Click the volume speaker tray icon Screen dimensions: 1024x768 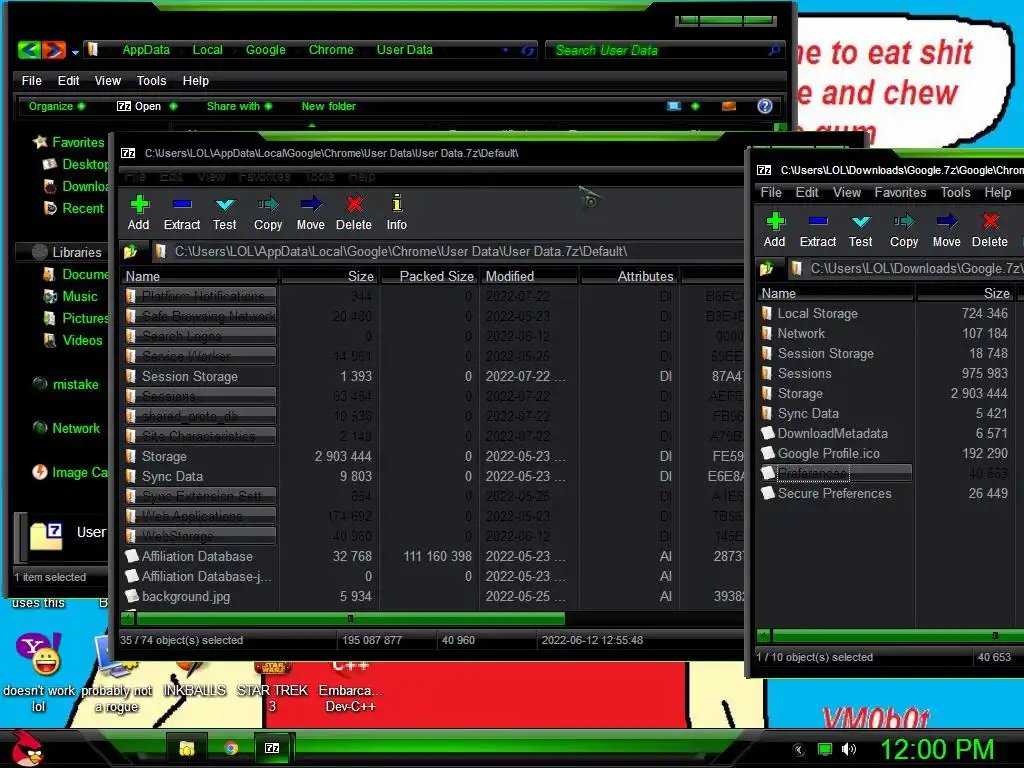848,749
